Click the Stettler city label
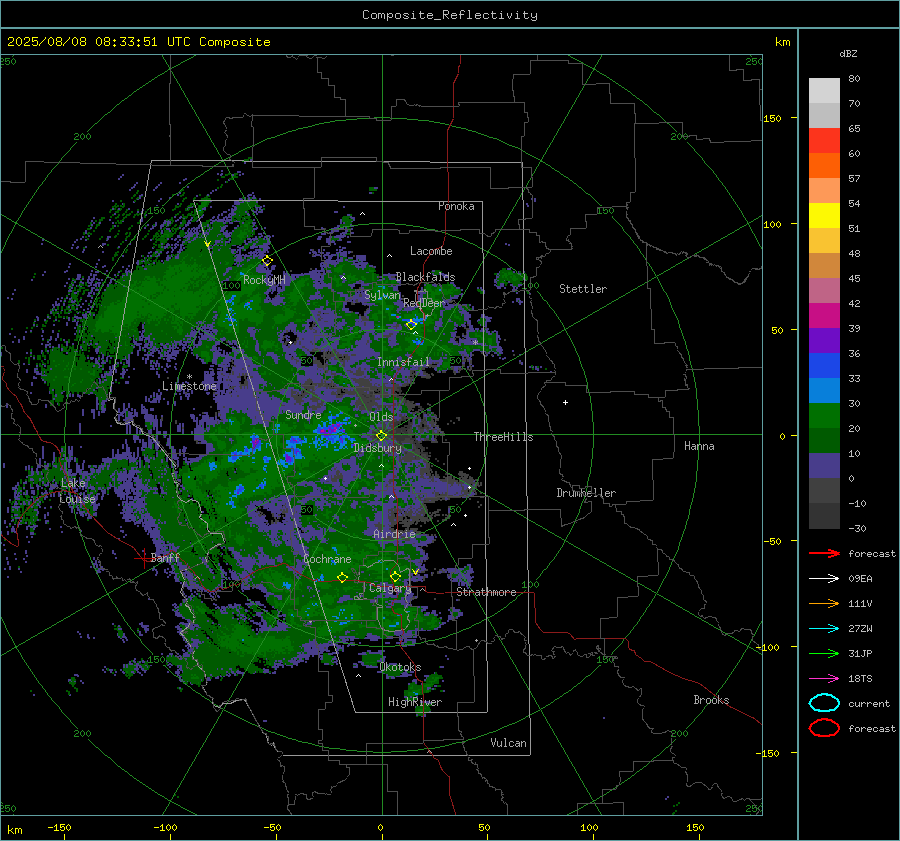This screenshot has height=841, width=900. [x=583, y=289]
